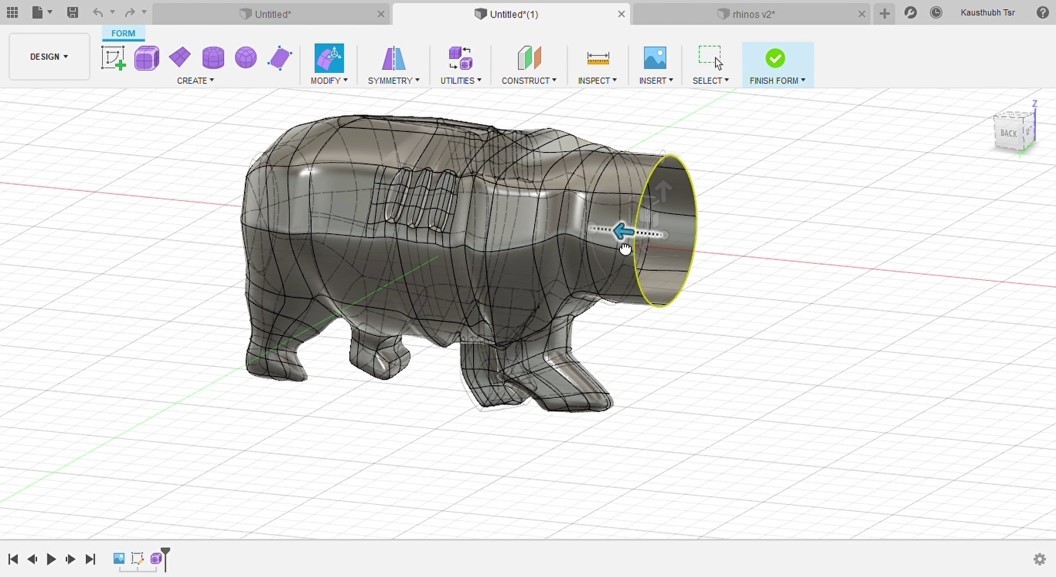
Task: Click the green Finish Form checkmark
Action: pyautogui.click(x=775, y=58)
